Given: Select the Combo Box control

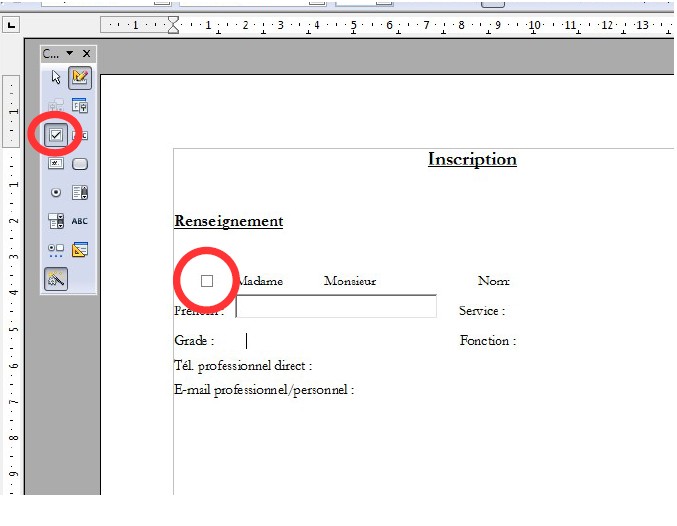Looking at the screenshot, I should tap(56, 221).
